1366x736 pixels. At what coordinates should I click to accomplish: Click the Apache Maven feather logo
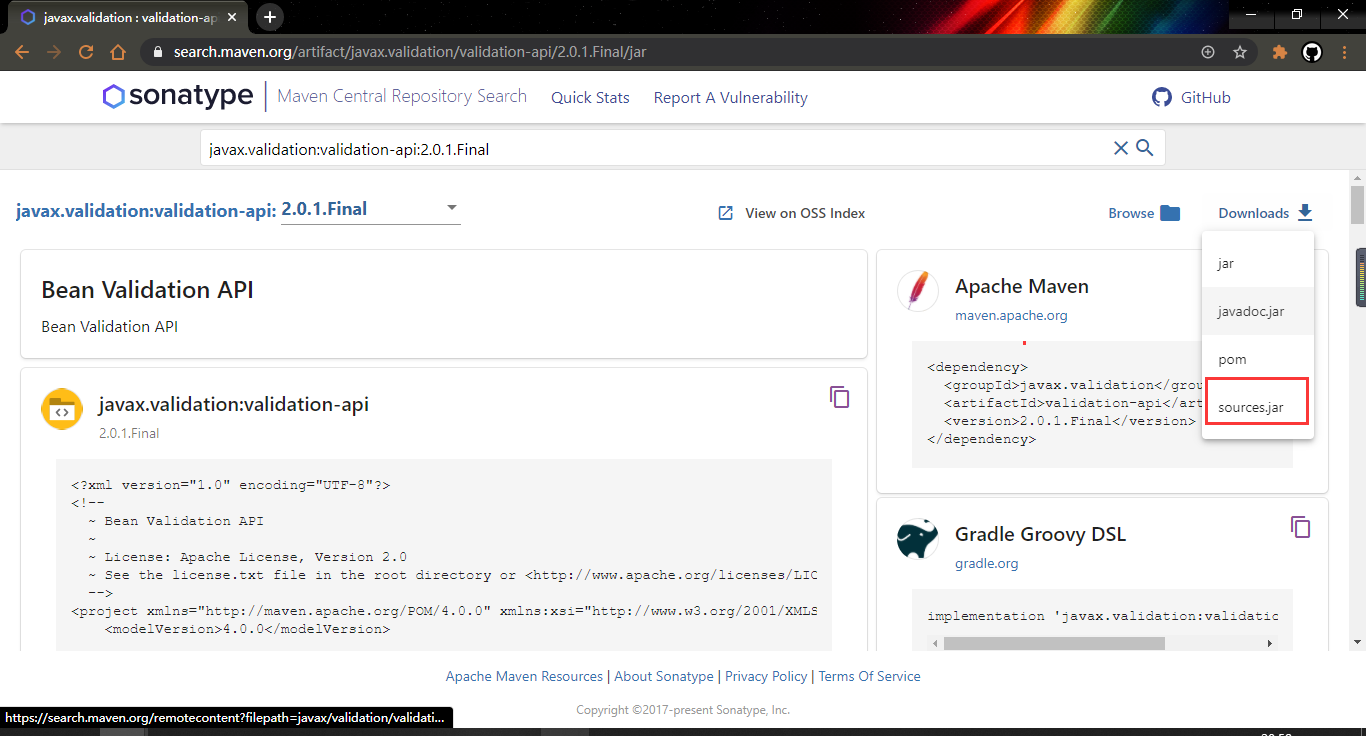pos(917,290)
